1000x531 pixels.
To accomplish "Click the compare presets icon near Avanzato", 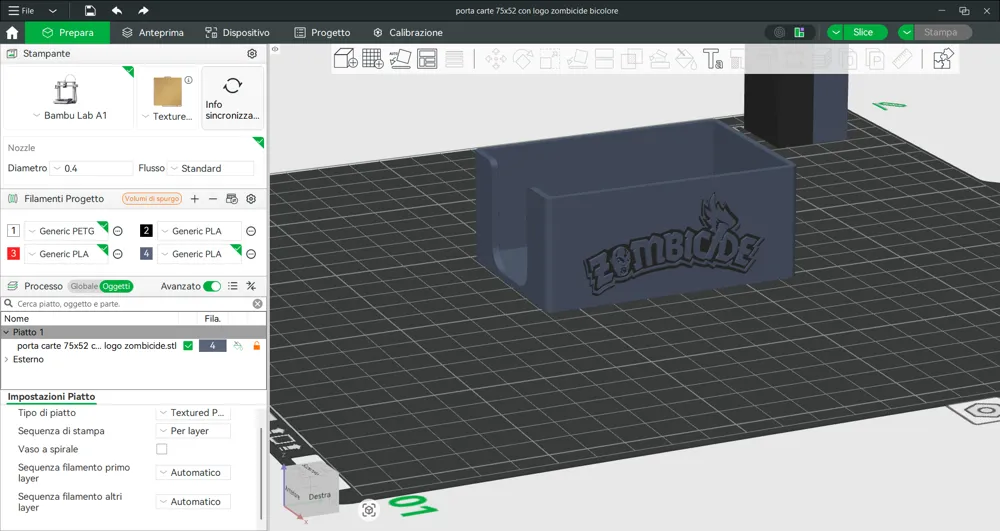I will click(x=251, y=286).
